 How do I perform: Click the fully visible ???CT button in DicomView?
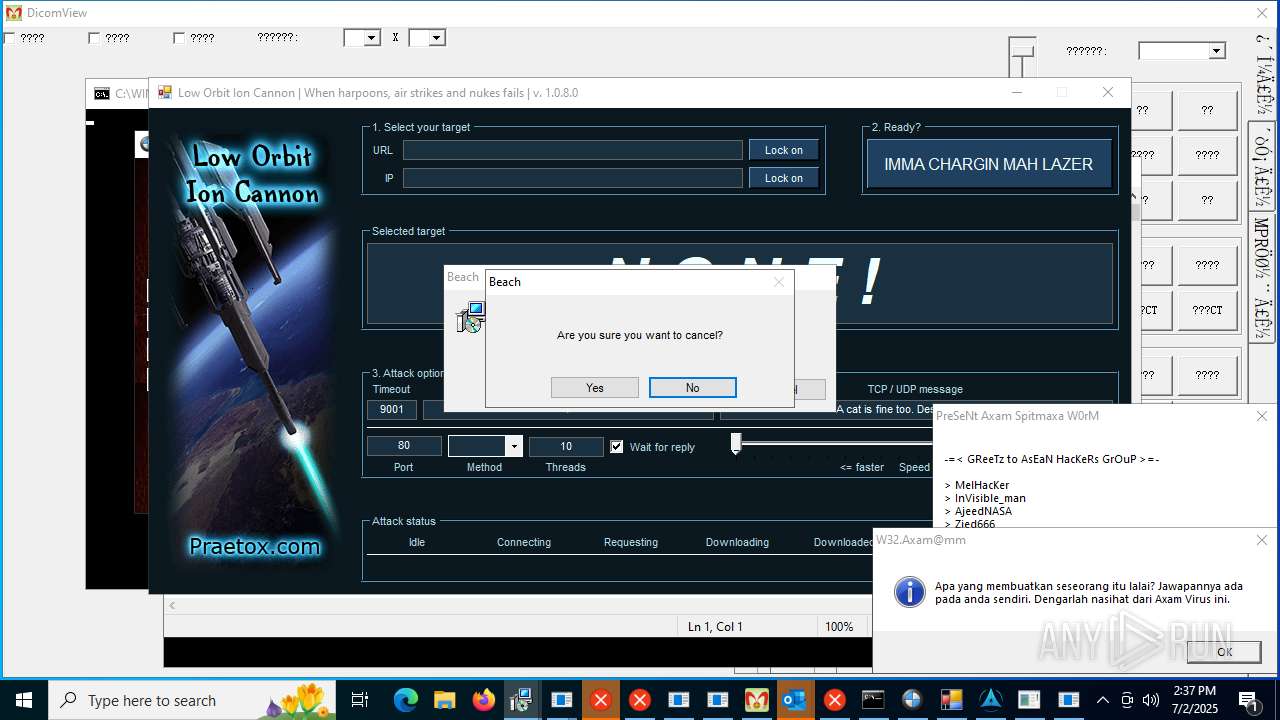tap(1207, 311)
